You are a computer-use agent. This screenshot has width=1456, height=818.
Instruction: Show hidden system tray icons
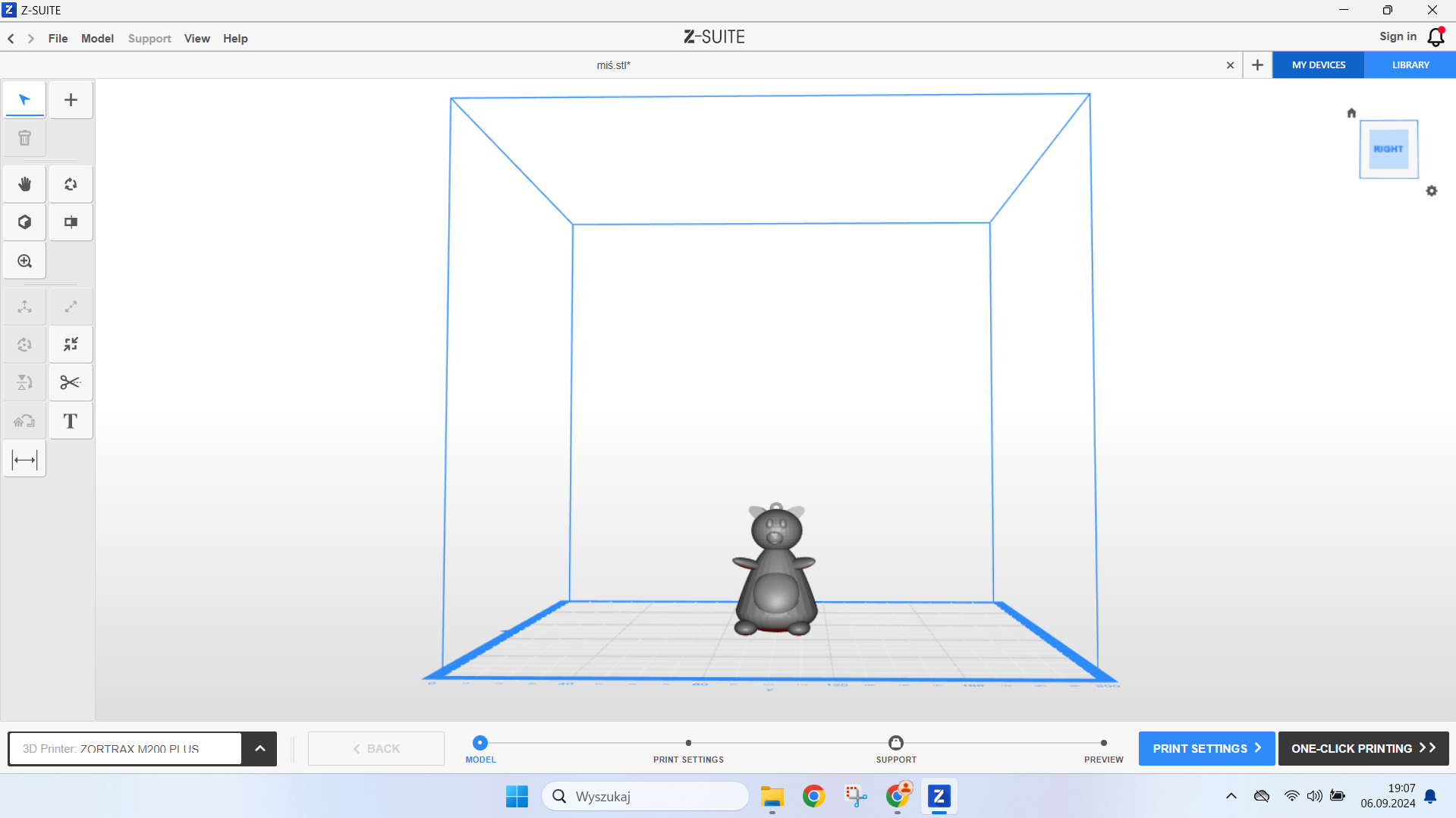coord(1231,797)
